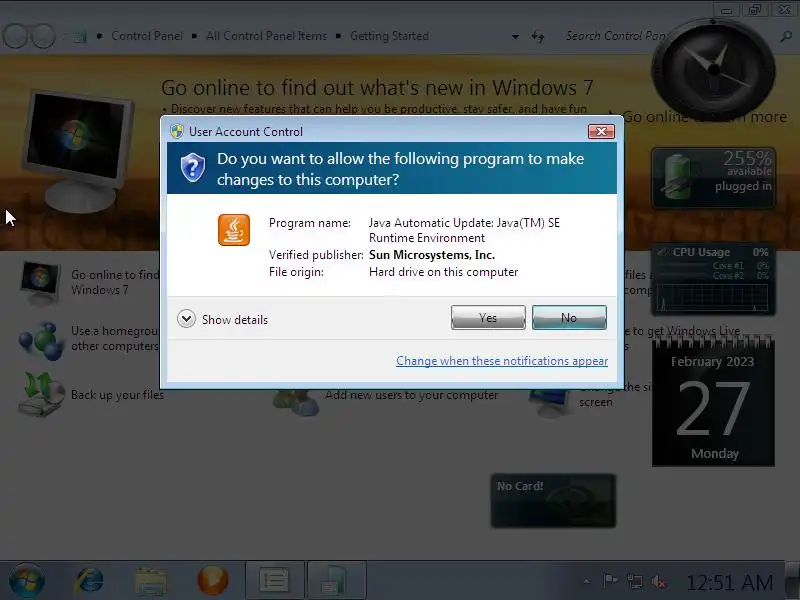Open Change when these notifications appear link
Viewport: 800px width, 600px height.
pos(502,361)
